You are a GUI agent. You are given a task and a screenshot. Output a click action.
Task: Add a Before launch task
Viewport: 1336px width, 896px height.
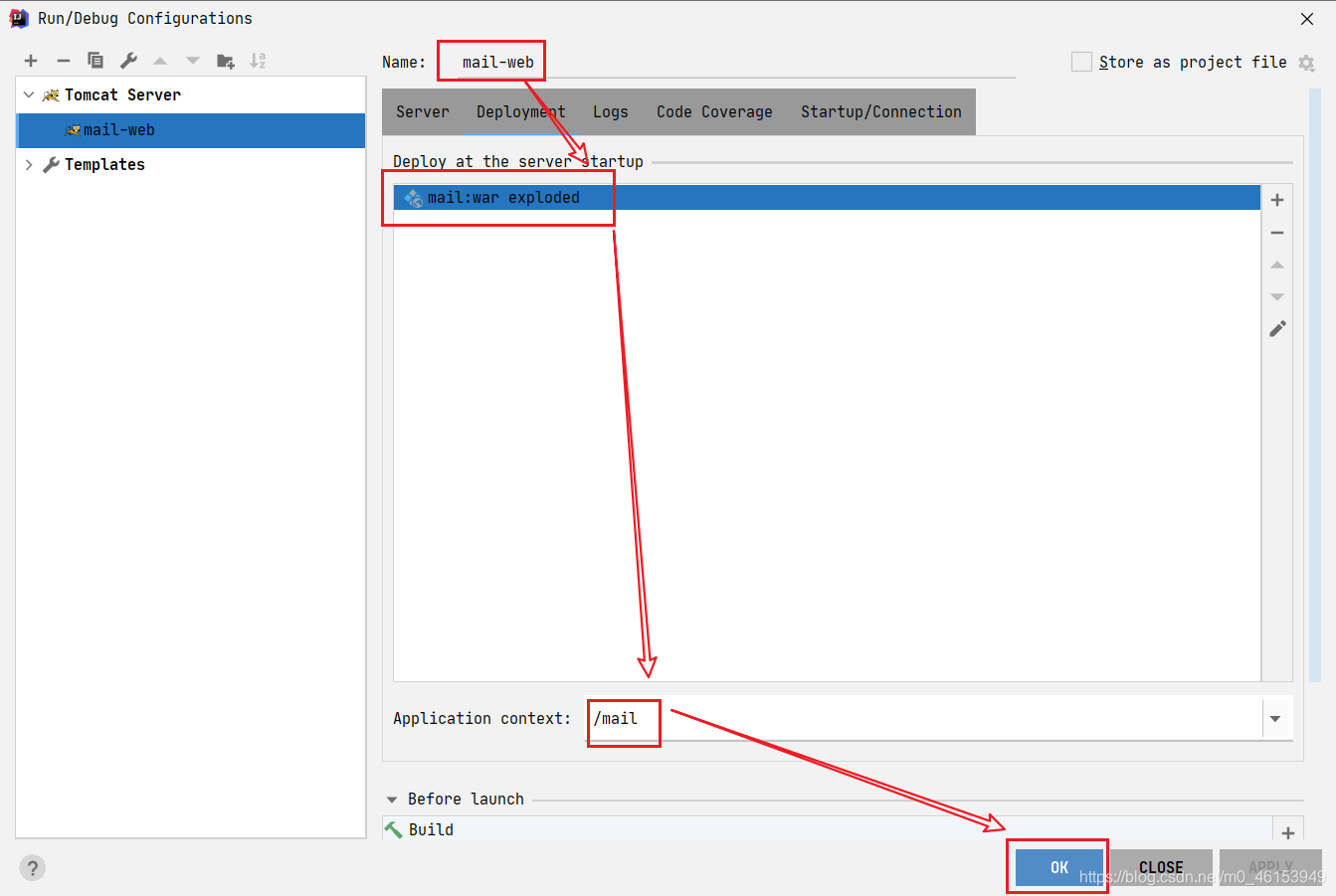[x=1288, y=833]
